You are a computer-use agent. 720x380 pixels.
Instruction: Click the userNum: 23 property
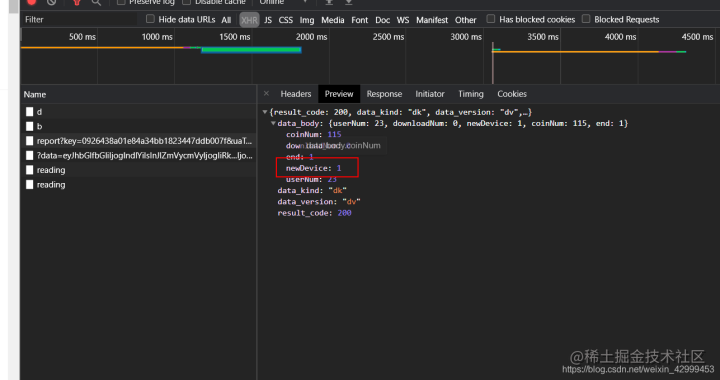(x=311, y=179)
